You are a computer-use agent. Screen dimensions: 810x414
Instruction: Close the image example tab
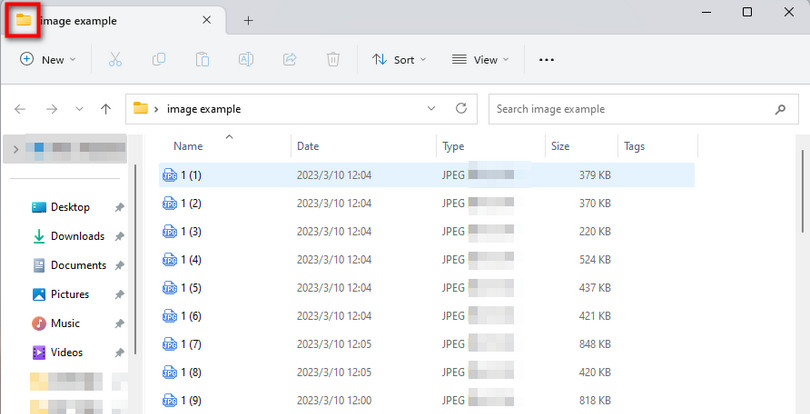click(207, 20)
